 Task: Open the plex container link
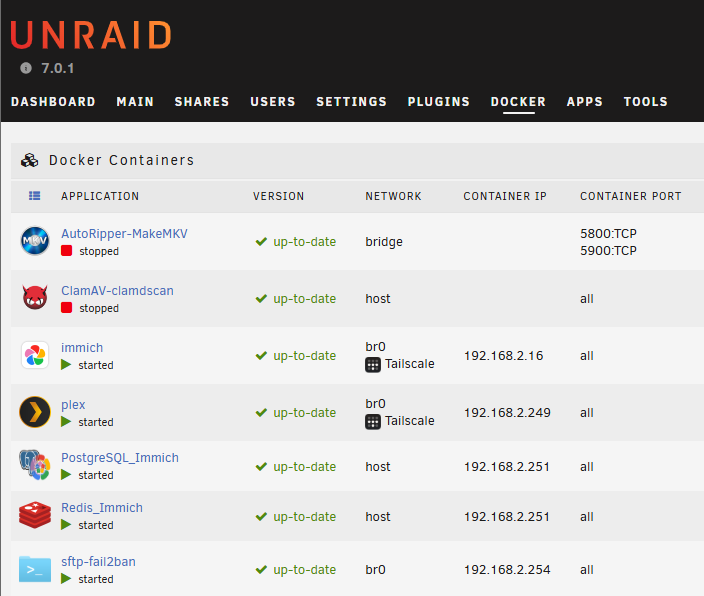tap(73, 405)
